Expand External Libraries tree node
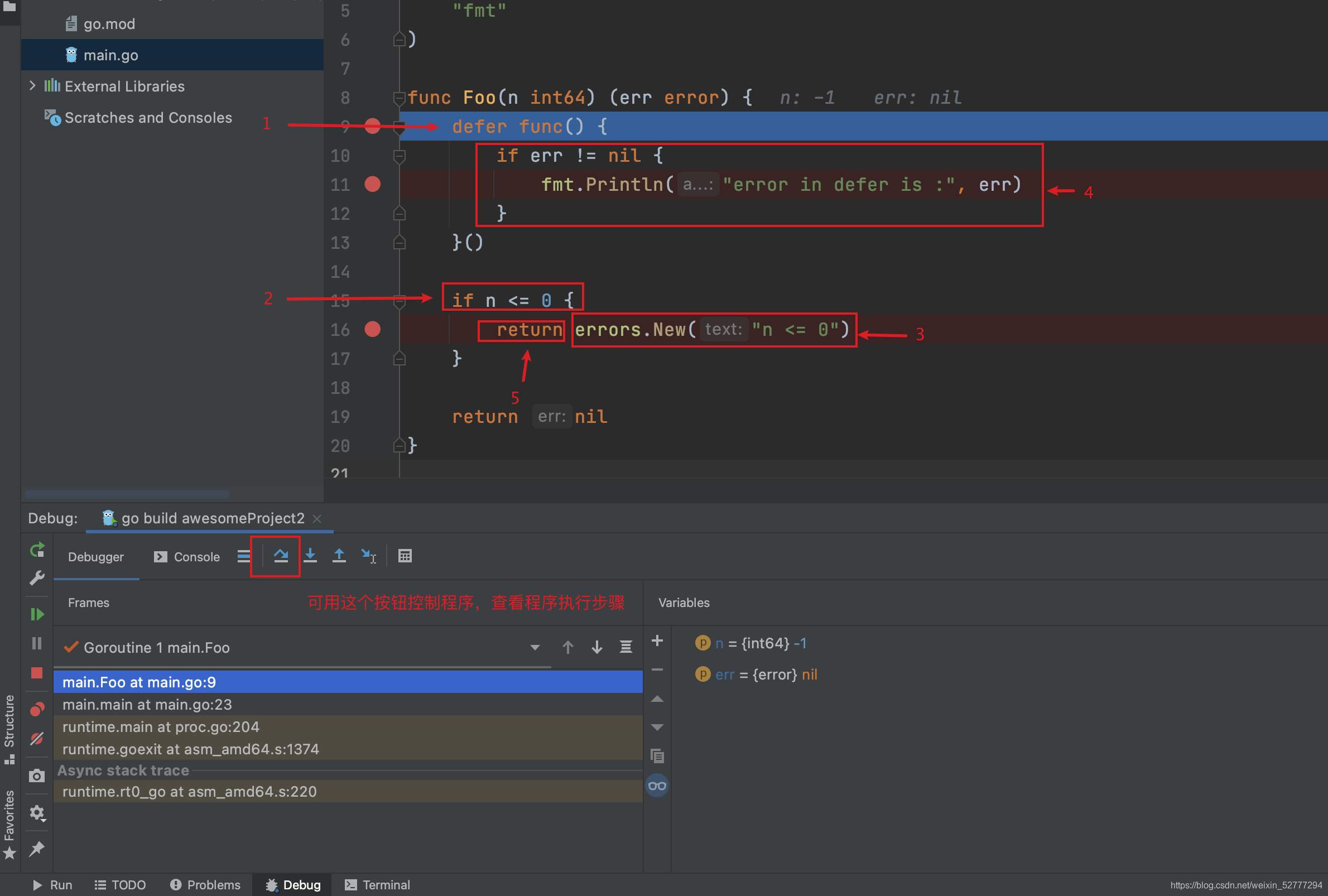 tap(32, 86)
